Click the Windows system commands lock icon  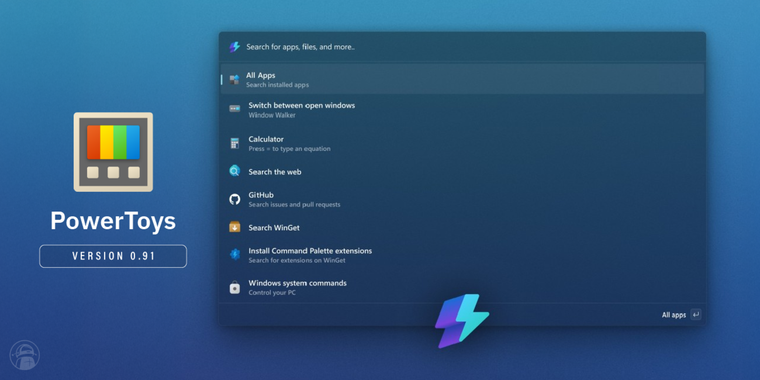pos(235,287)
